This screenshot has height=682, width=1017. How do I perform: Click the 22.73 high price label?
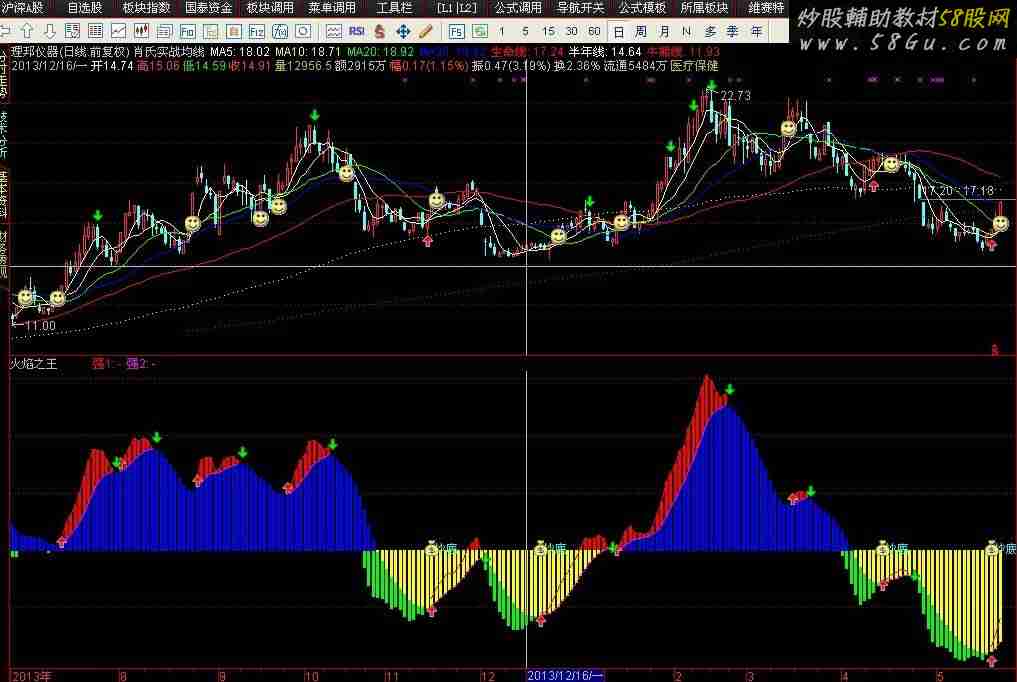[x=736, y=95]
